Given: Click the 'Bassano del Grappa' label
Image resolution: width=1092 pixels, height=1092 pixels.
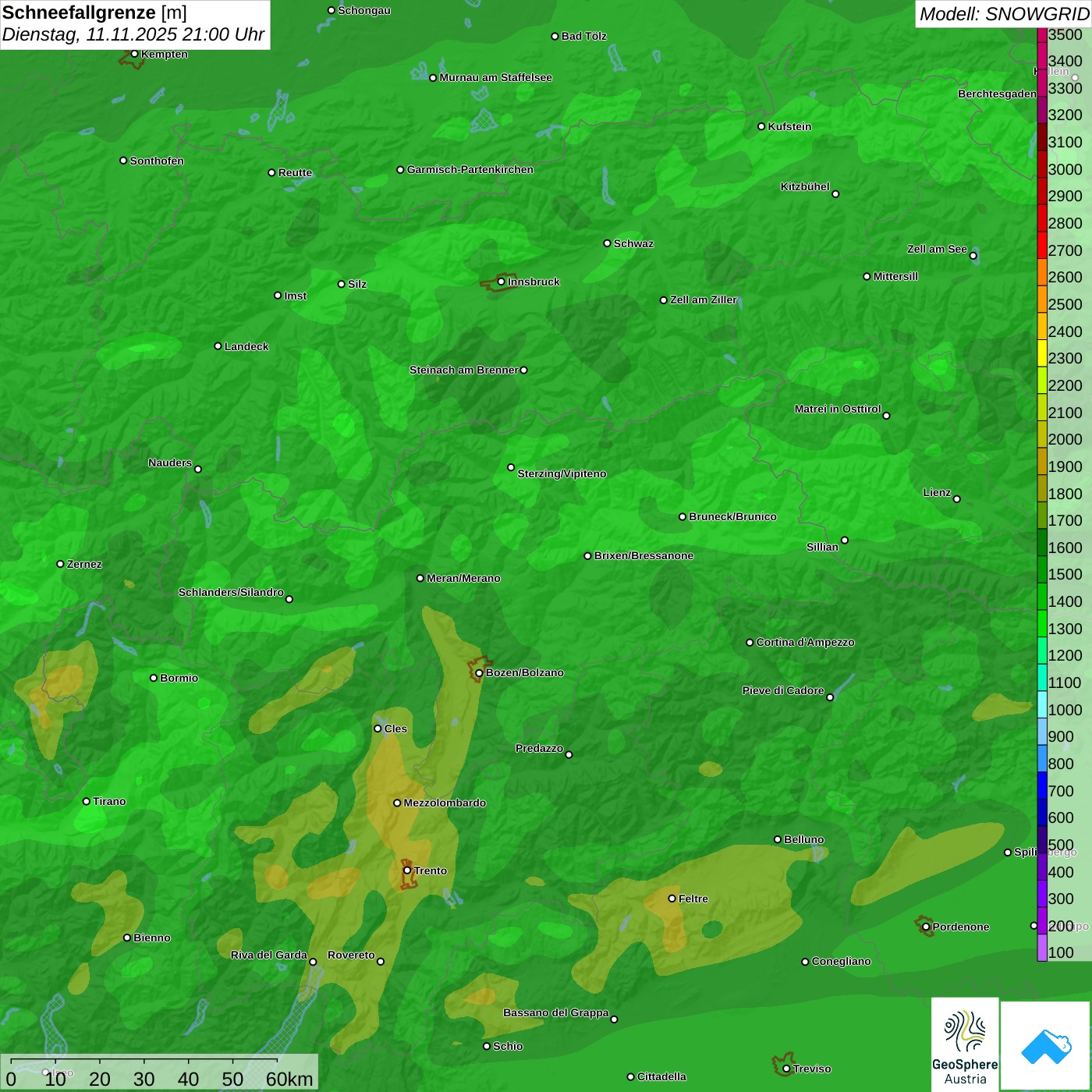Looking at the screenshot, I should click(x=556, y=1012).
